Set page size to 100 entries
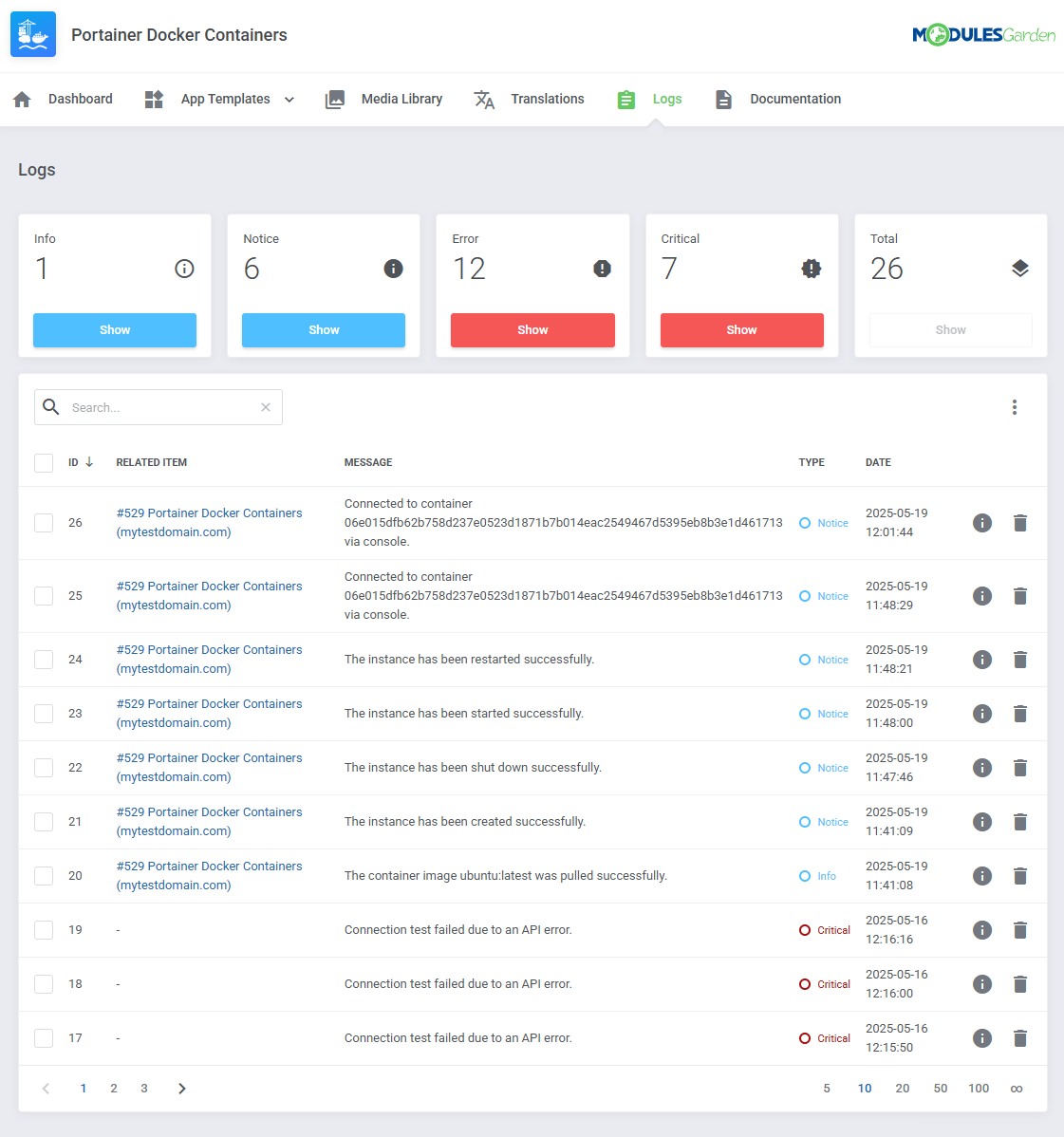Image resolution: width=1064 pixels, height=1137 pixels. tap(979, 1089)
